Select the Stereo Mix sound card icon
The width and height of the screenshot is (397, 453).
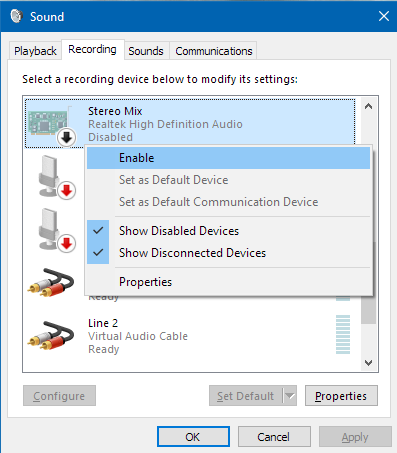[x=48, y=123]
